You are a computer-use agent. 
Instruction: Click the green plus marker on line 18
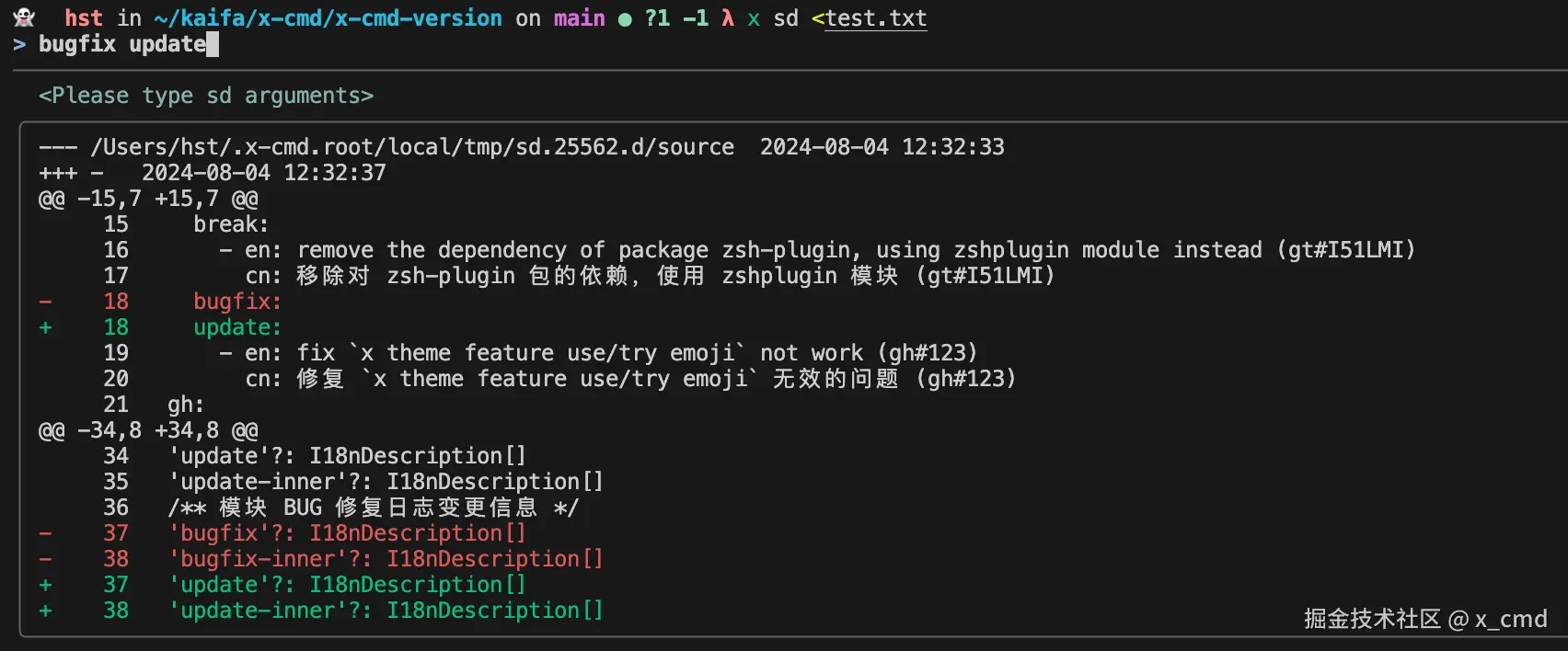[45, 327]
